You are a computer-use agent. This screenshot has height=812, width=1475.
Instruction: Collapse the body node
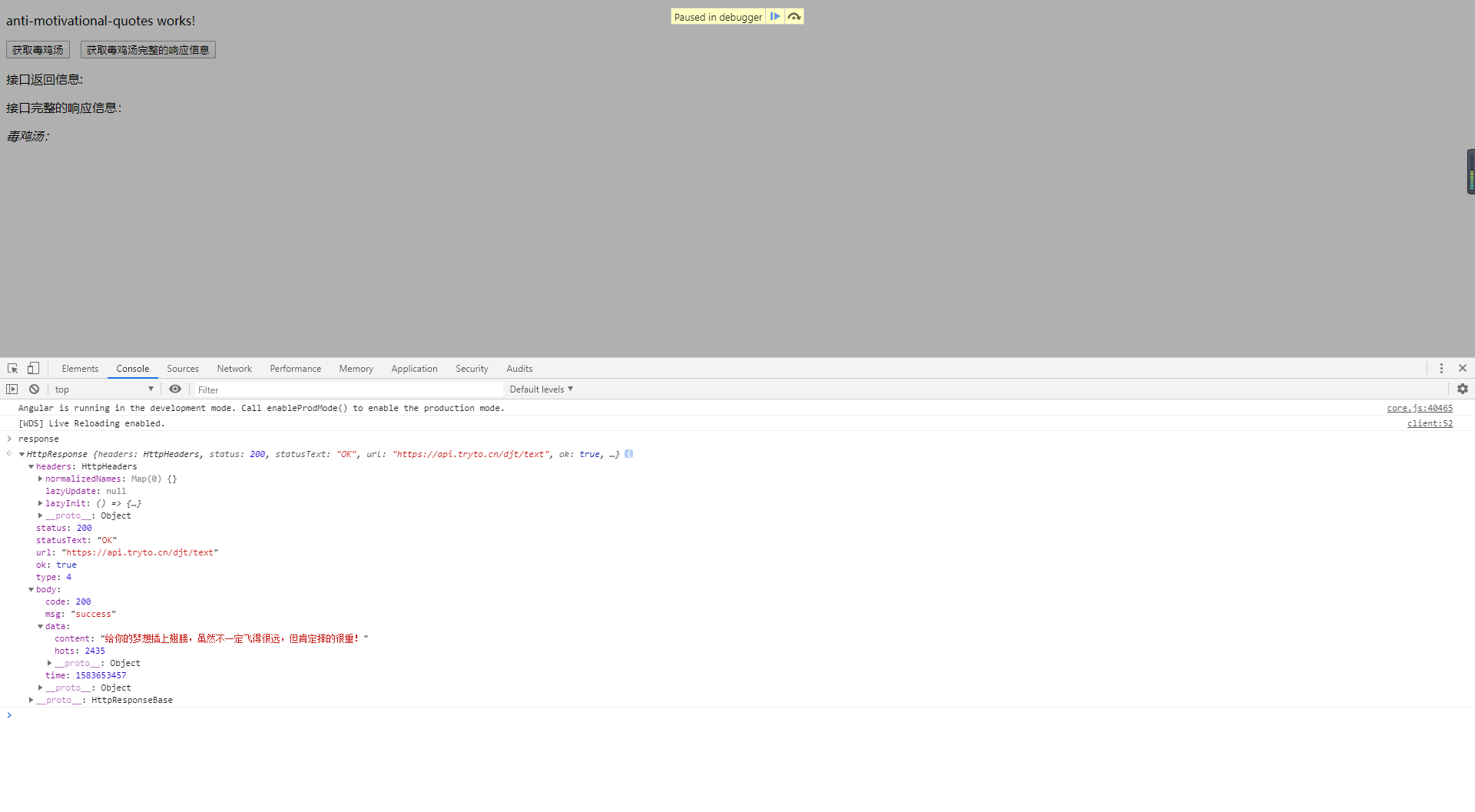pyautogui.click(x=31, y=590)
